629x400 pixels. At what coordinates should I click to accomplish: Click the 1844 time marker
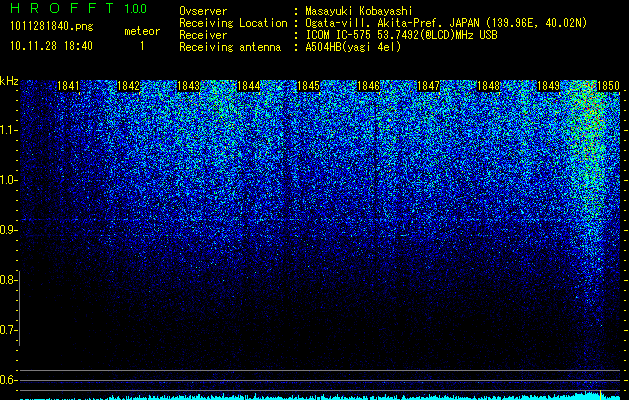coord(248,86)
